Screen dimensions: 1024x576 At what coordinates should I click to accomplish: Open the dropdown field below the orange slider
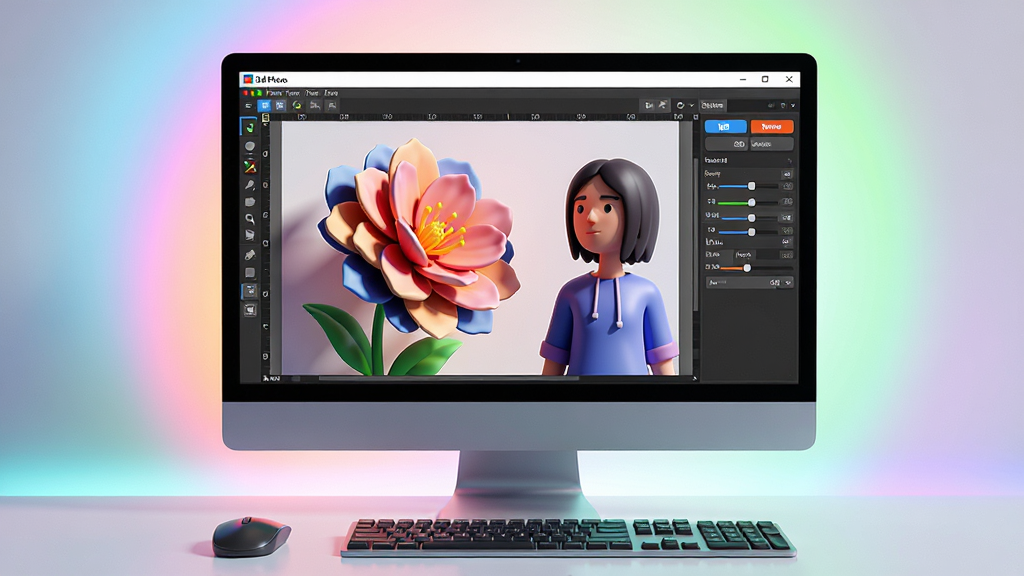tap(750, 283)
